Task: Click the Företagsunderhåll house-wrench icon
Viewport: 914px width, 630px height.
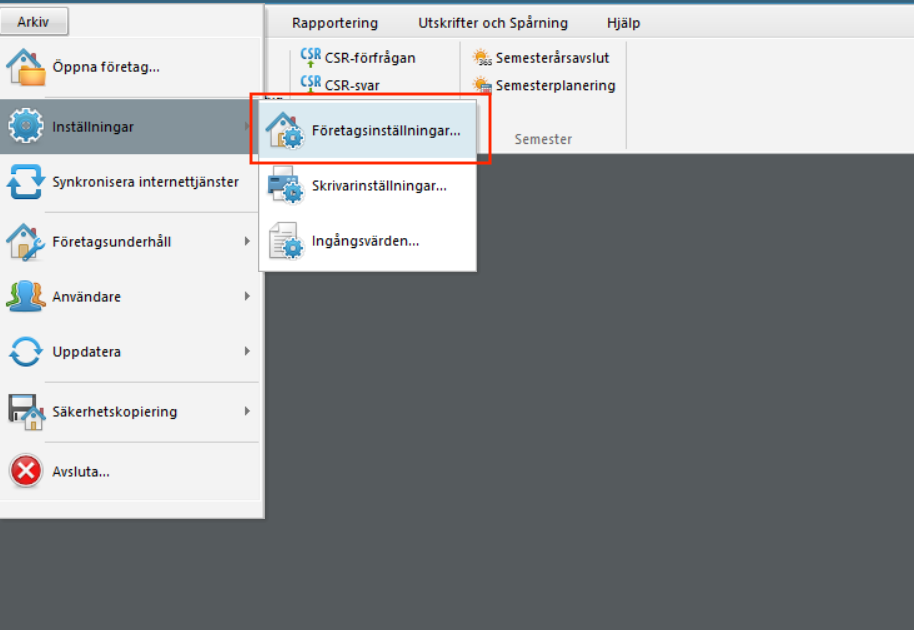Action: point(26,241)
